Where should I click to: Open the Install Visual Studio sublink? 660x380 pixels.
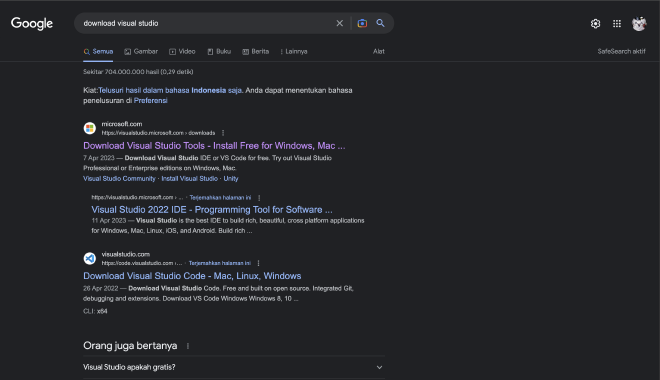tap(189, 178)
